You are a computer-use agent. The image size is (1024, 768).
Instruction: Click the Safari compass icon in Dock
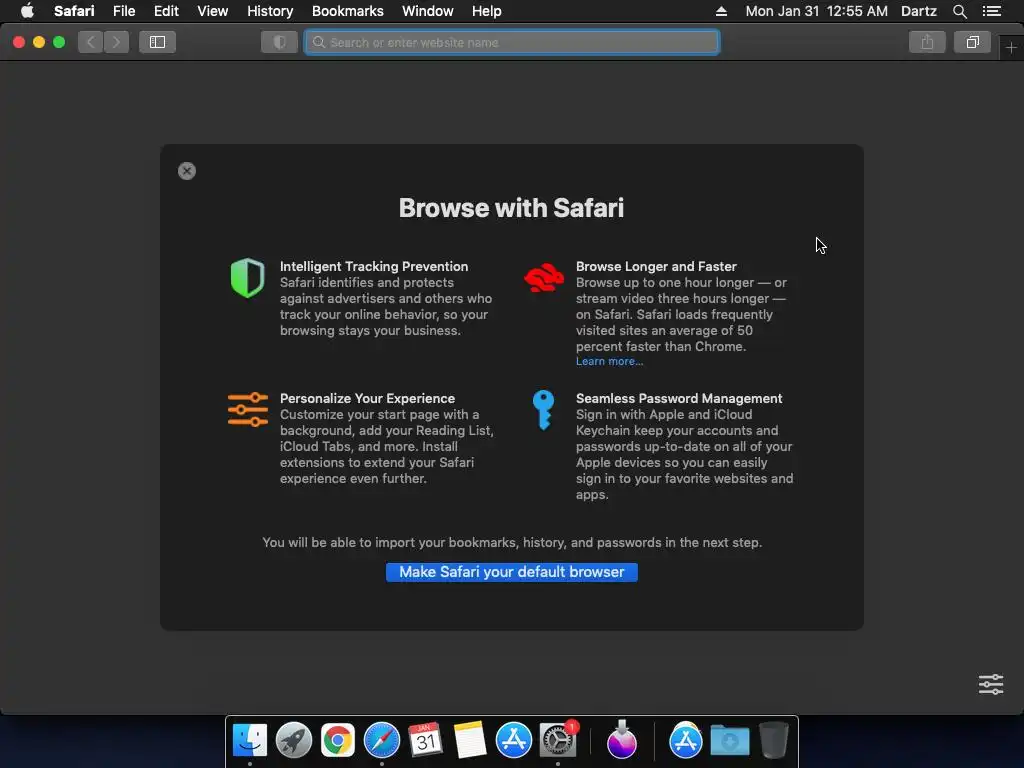pos(381,741)
